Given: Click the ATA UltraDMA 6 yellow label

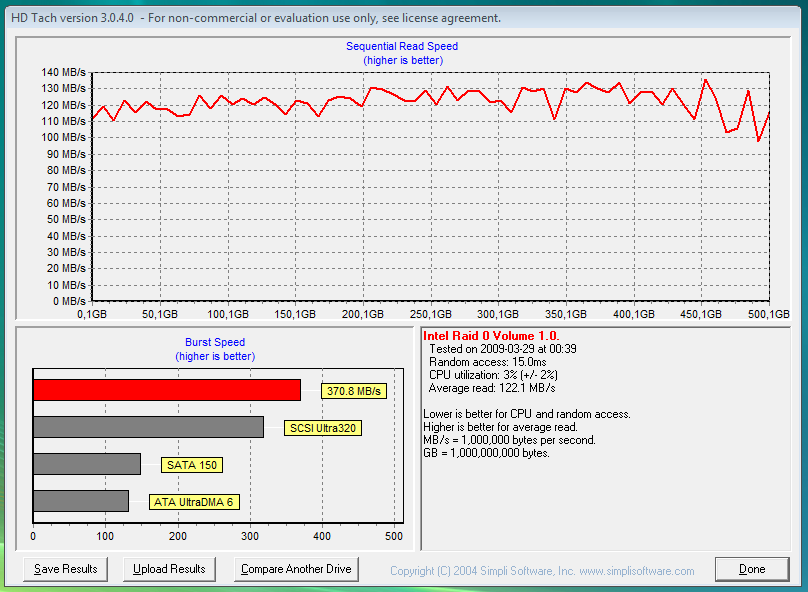Looking at the screenshot, I should (194, 502).
